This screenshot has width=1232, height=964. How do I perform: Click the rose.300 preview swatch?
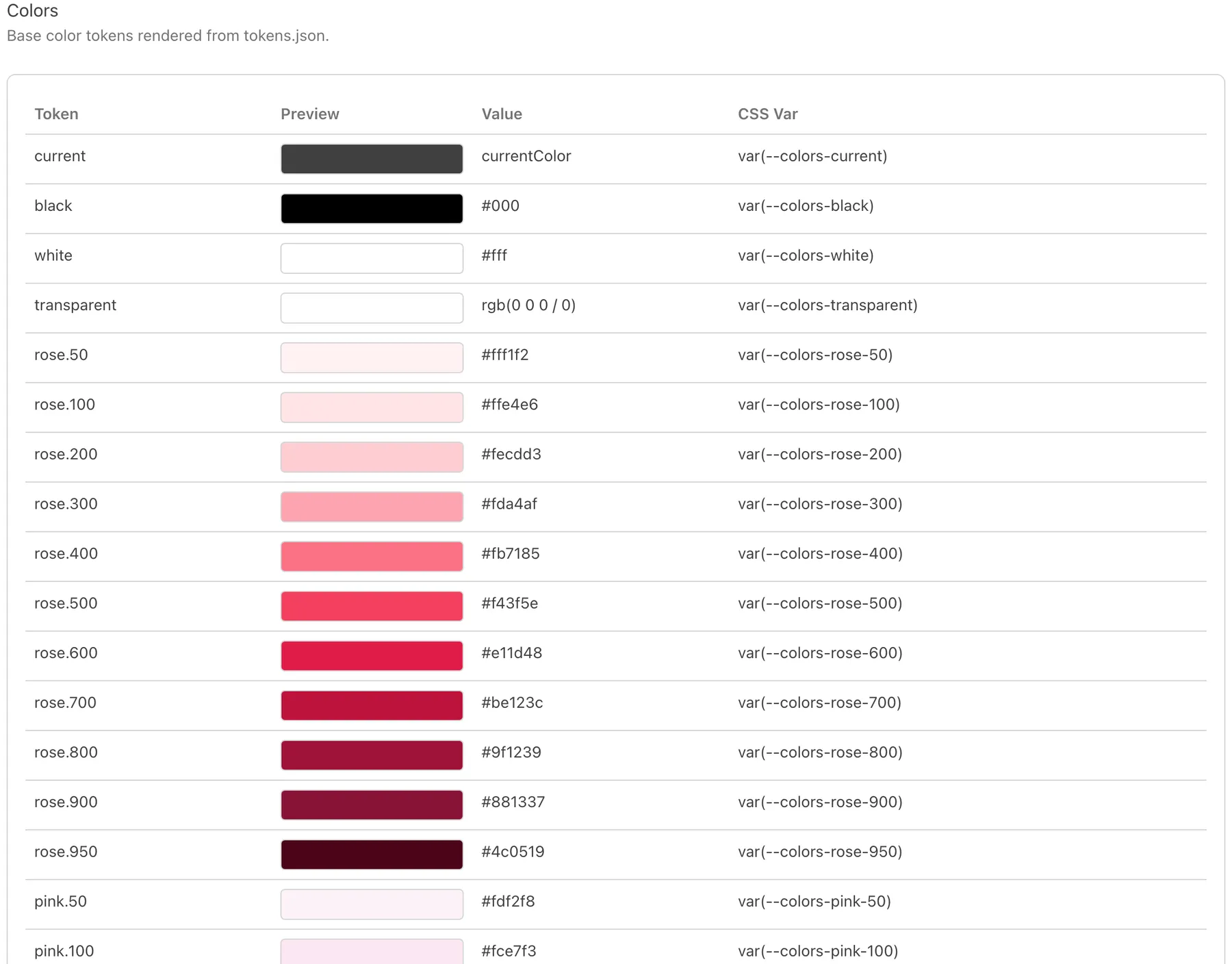372,507
